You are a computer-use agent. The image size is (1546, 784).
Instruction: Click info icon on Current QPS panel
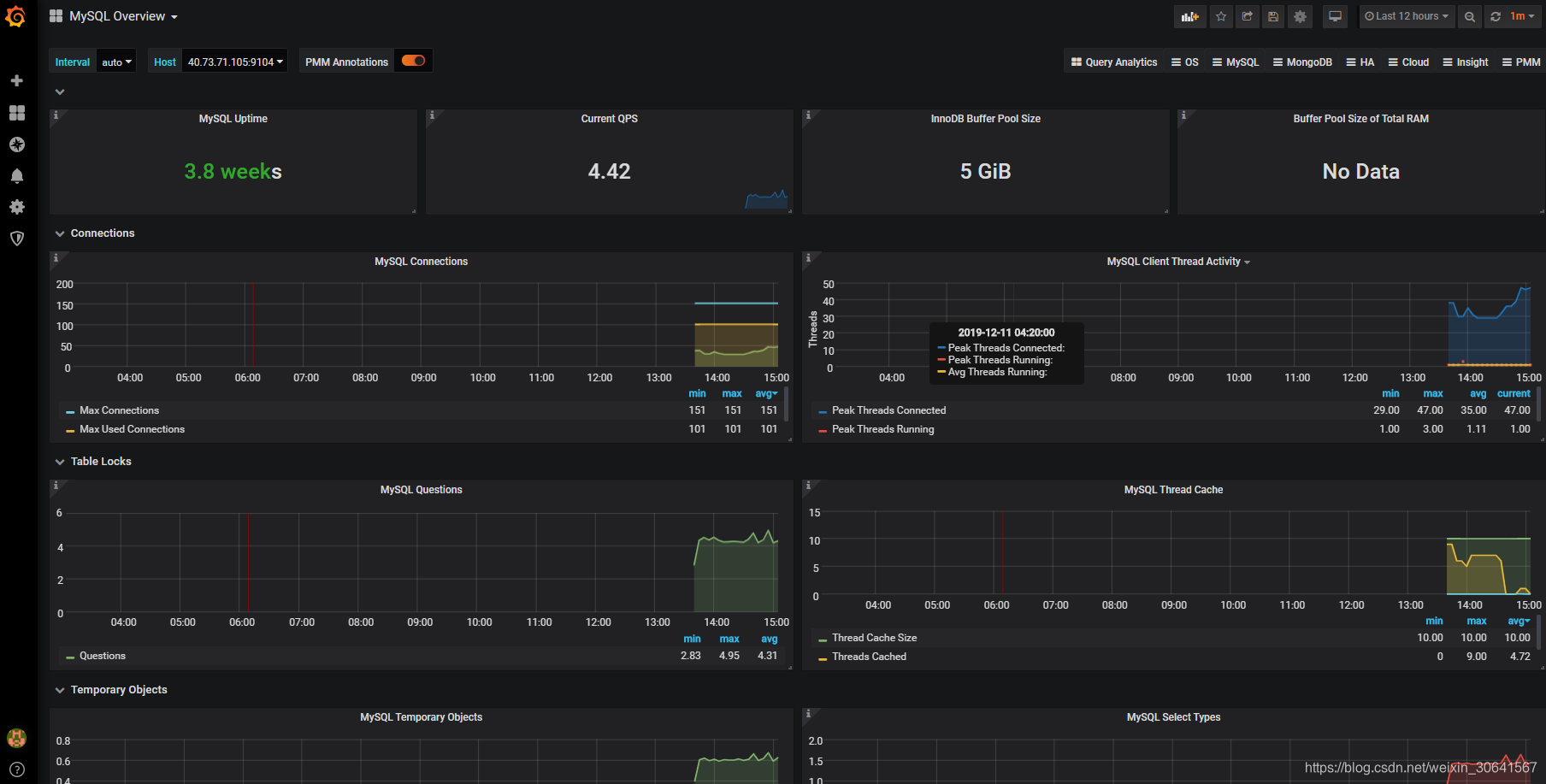point(432,115)
